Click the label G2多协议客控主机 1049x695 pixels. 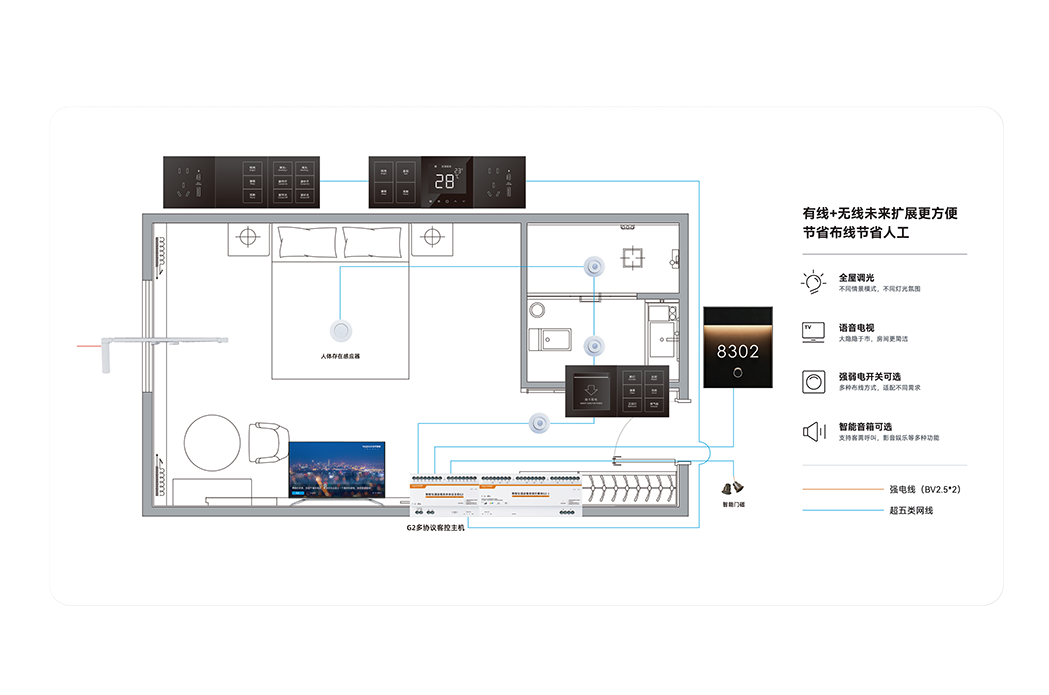(x=436, y=528)
